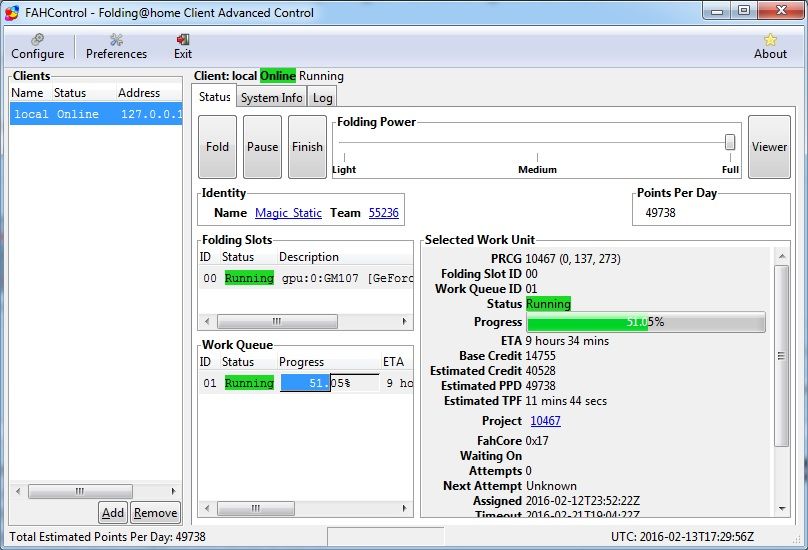808x550 pixels.
Task: Click Folding Slots scroll left arrow
Action: point(207,322)
